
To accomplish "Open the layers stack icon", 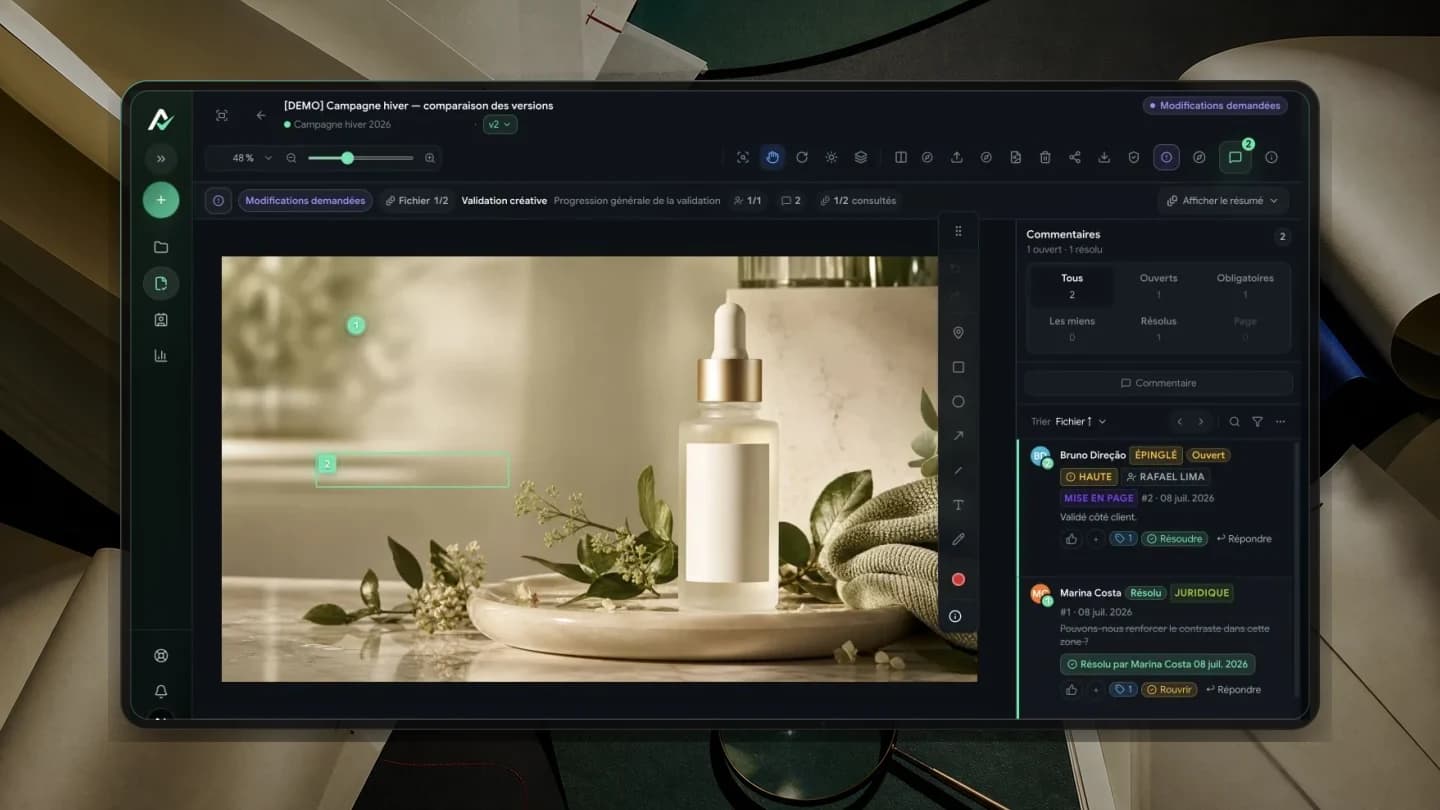I will click(x=860, y=157).
